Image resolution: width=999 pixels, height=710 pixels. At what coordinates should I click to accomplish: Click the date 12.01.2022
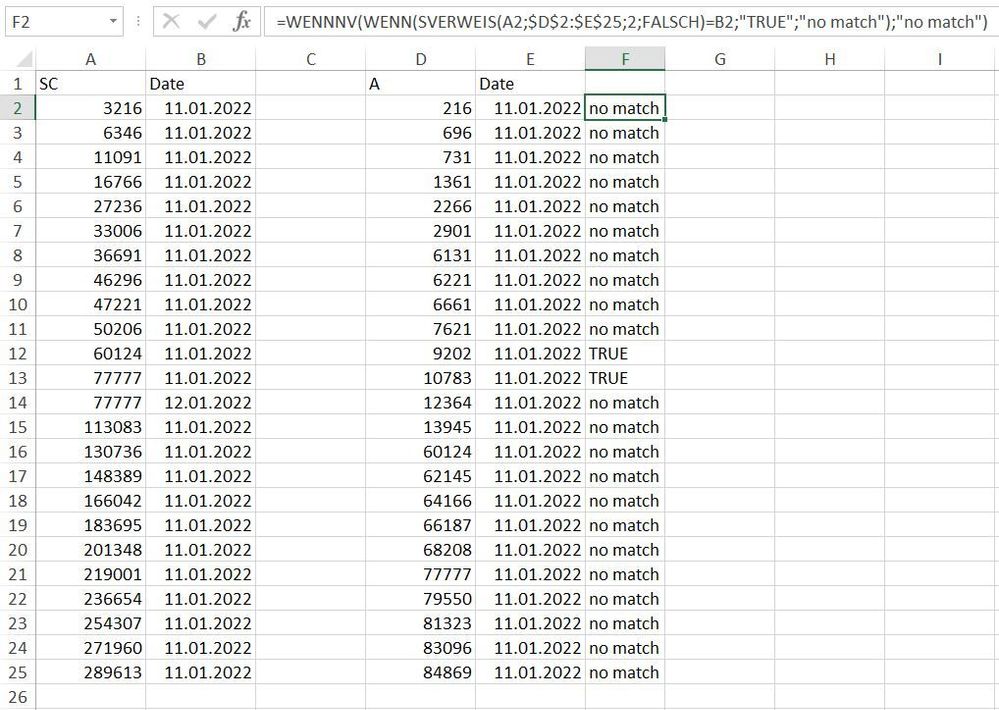tap(201, 403)
